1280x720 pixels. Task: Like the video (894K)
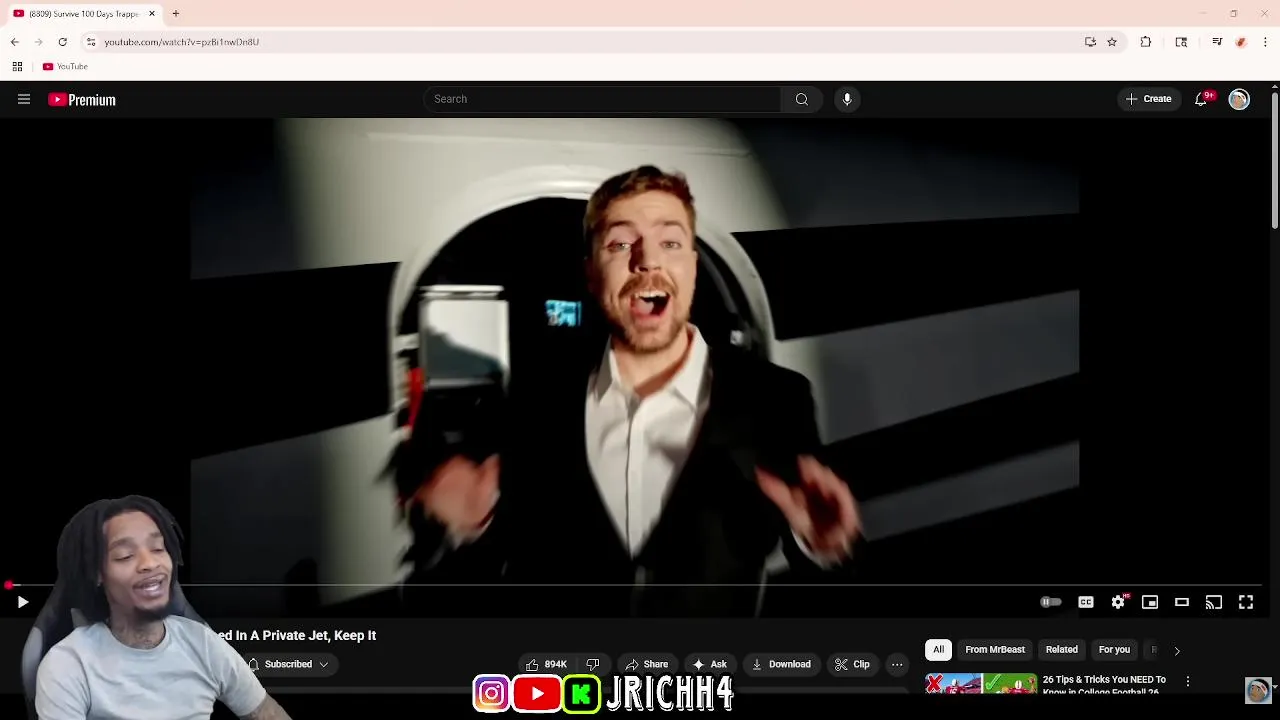546,664
